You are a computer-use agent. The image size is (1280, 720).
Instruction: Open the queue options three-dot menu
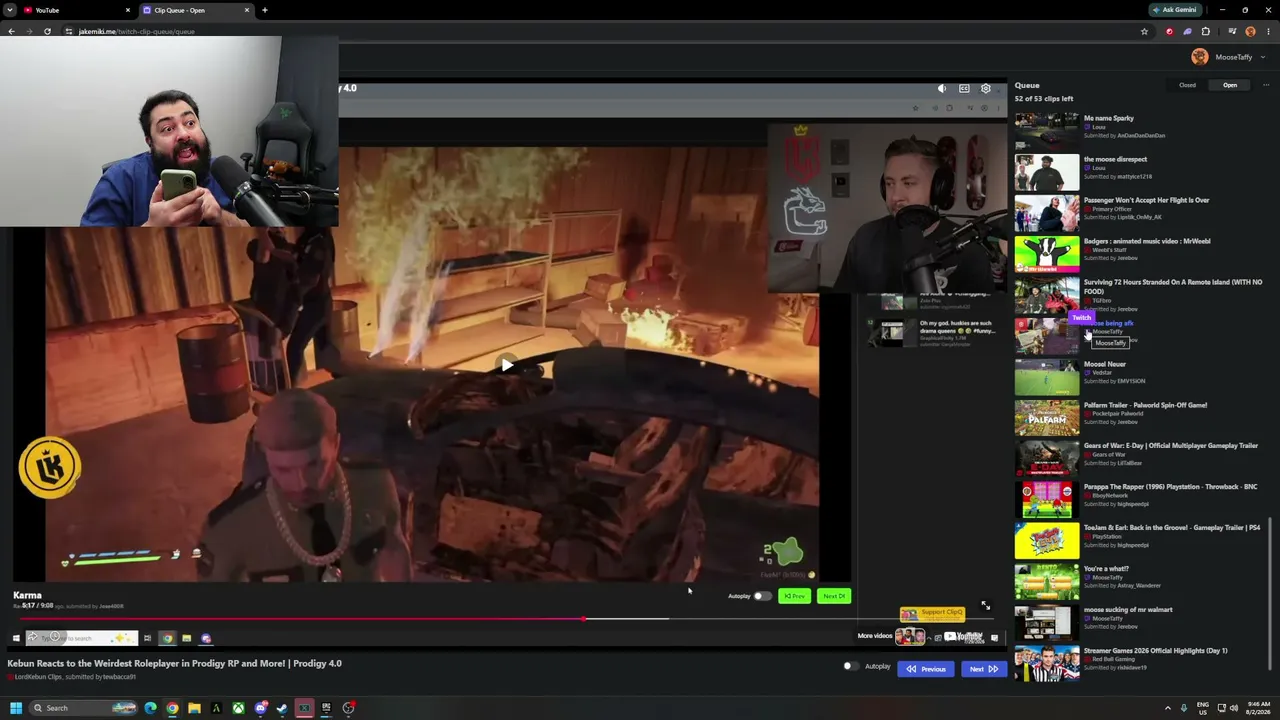[x=1265, y=85]
